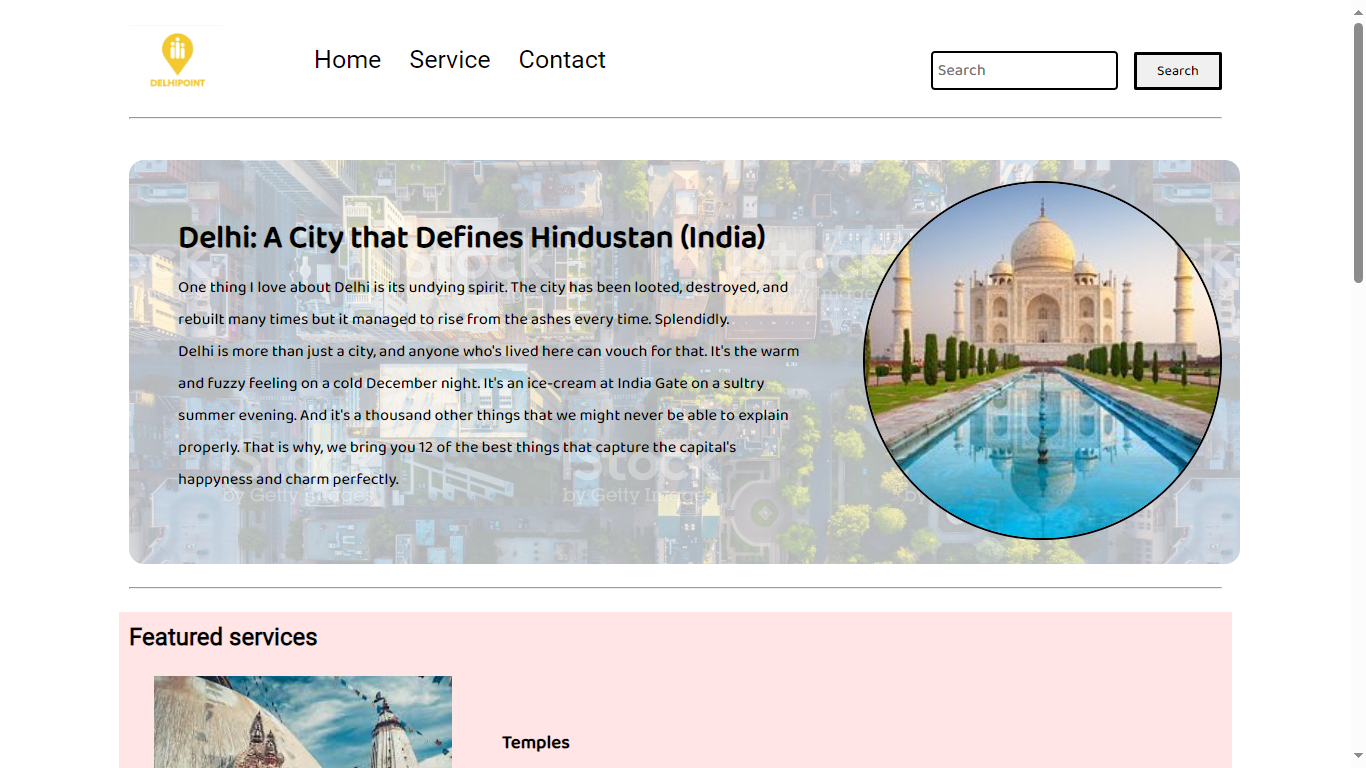
Task: Click the scrollbar up arrow
Action: click(x=1358, y=9)
